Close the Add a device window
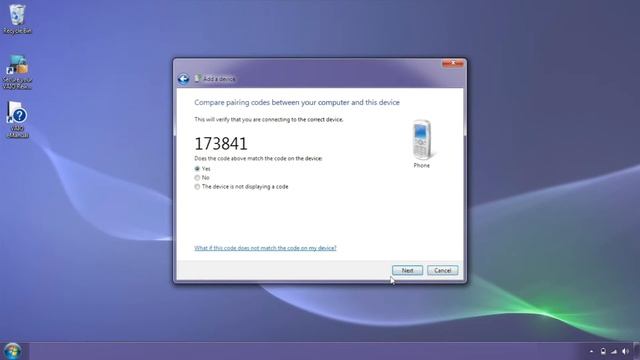The height and width of the screenshot is (360, 640). click(x=453, y=64)
